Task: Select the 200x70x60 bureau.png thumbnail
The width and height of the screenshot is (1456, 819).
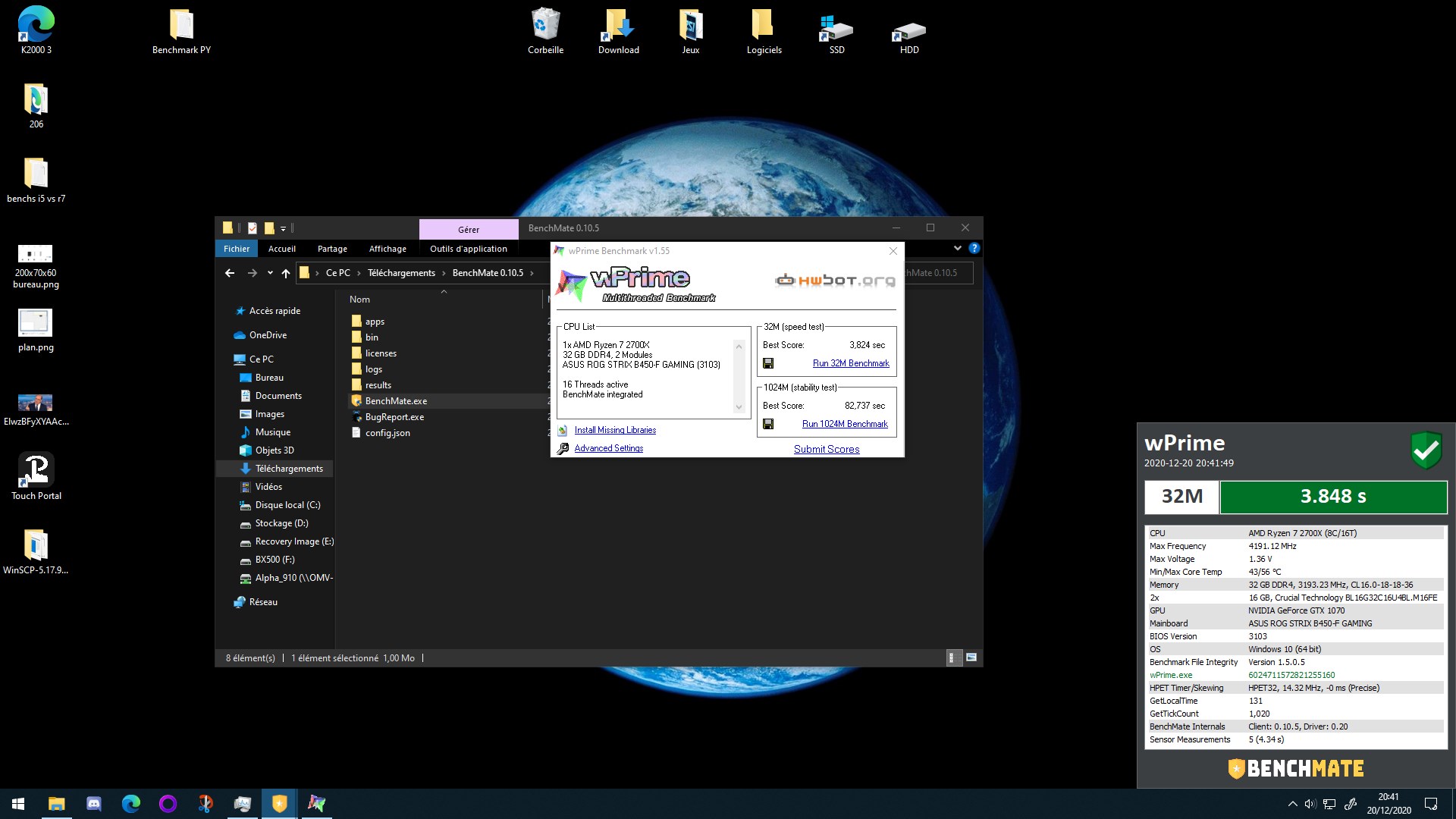Action: click(x=36, y=265)
